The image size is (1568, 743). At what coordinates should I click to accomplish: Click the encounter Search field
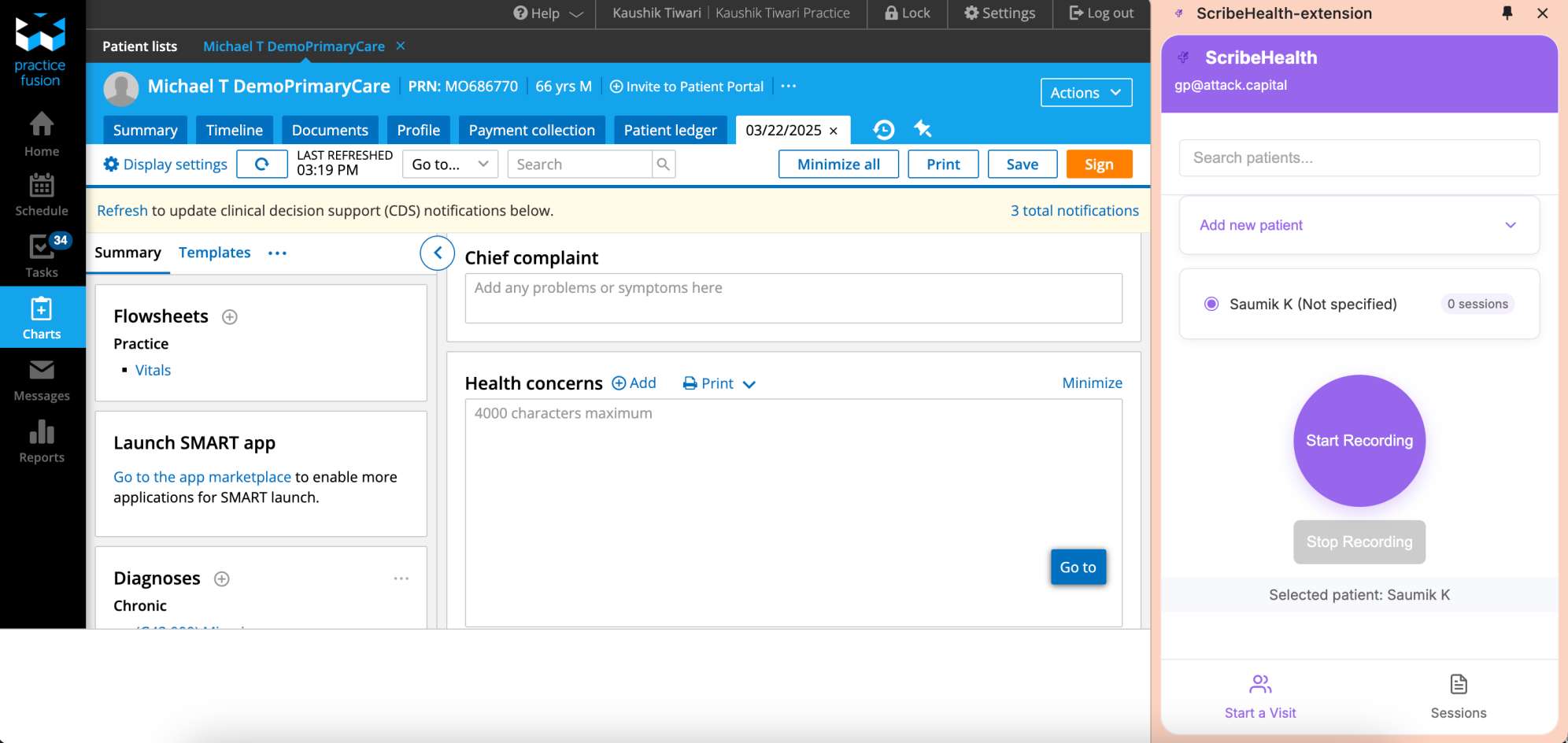click(x=580, y=164)
